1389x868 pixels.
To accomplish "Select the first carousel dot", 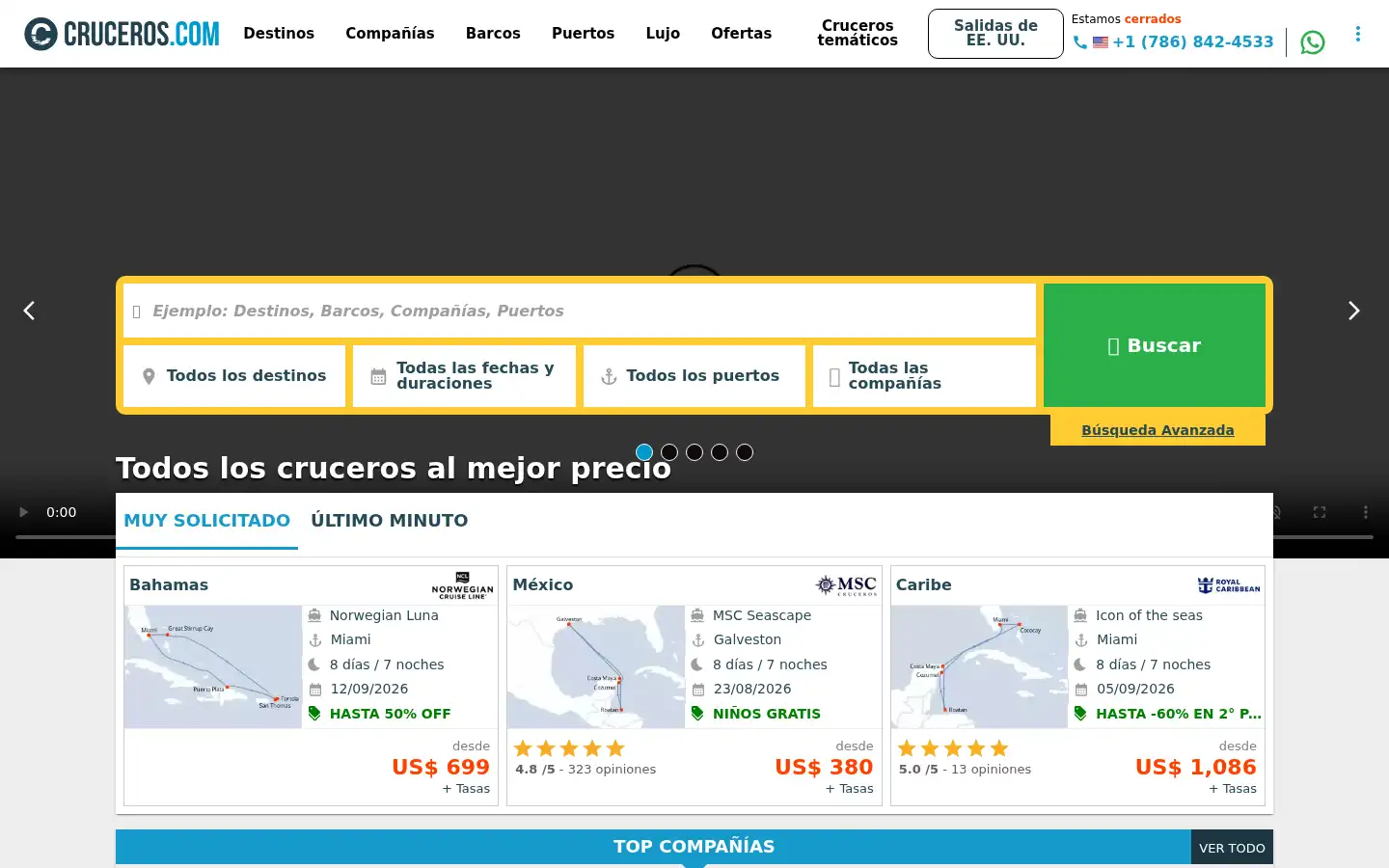I will point(644,452).
